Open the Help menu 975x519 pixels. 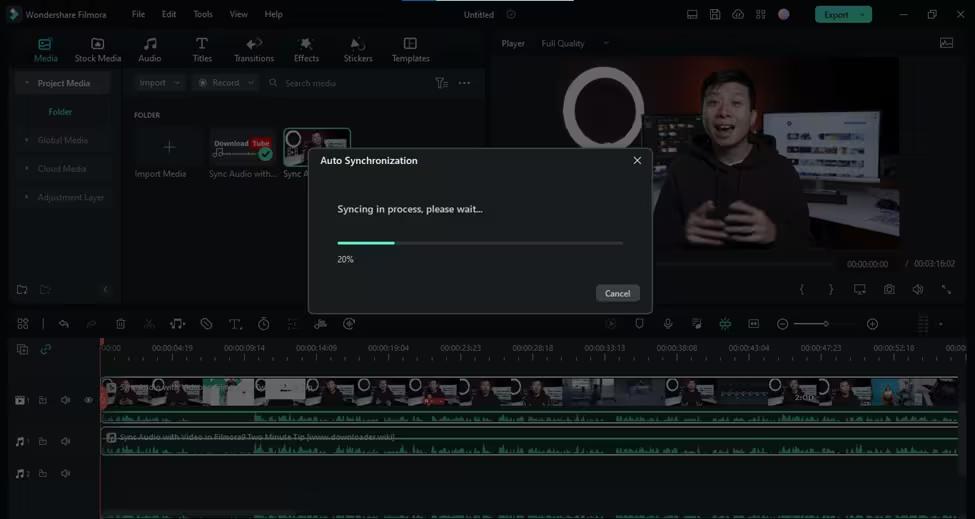(x=274, y=14)
